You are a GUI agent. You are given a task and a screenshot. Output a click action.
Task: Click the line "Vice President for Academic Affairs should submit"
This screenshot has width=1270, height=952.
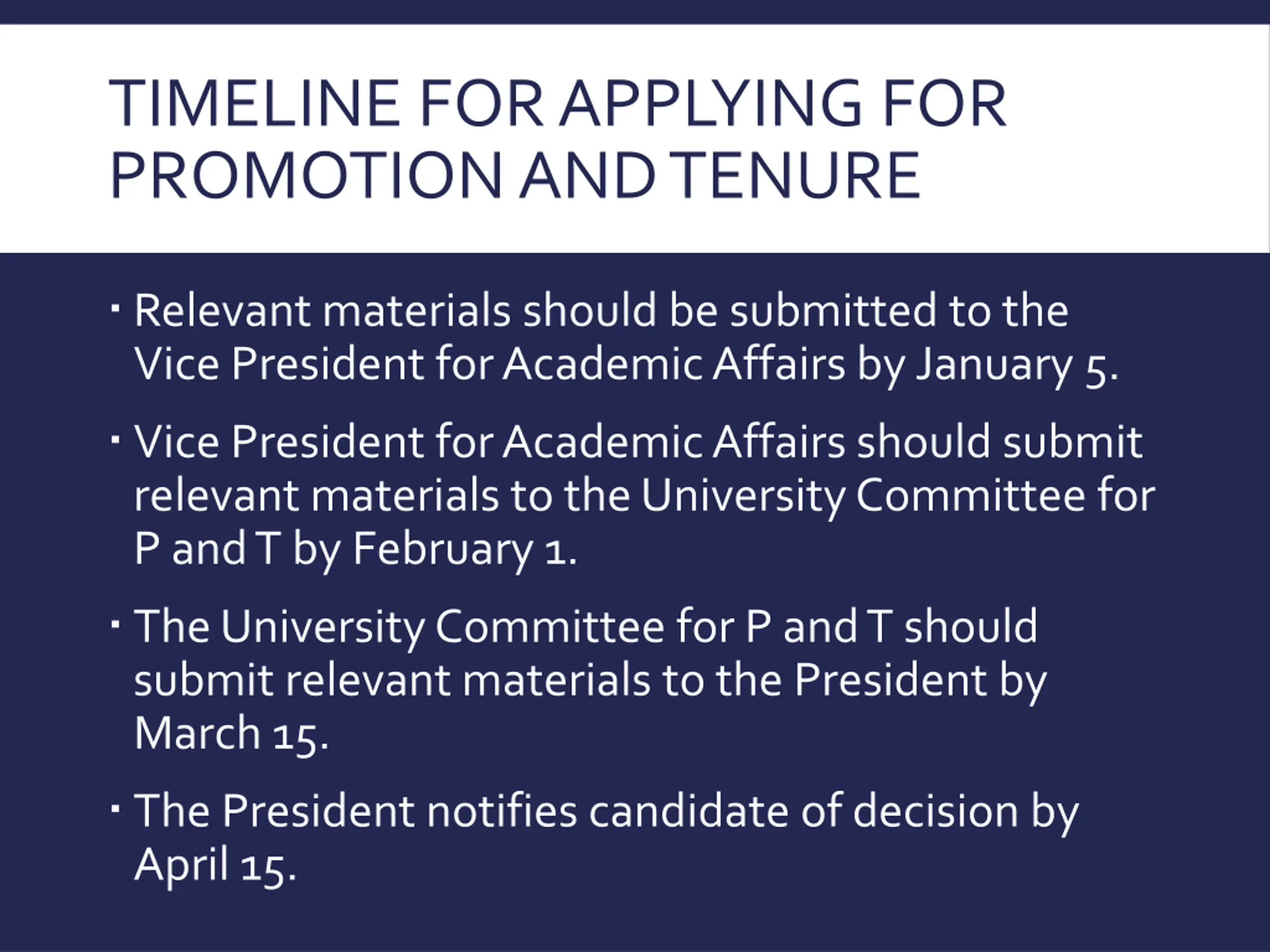[x=638, y=442]
